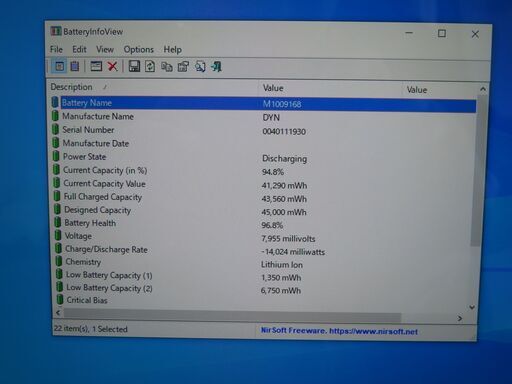Screen dimensions: 512x384
Task: Select the Full Charged Capacity row
Action: pos(263,198)
